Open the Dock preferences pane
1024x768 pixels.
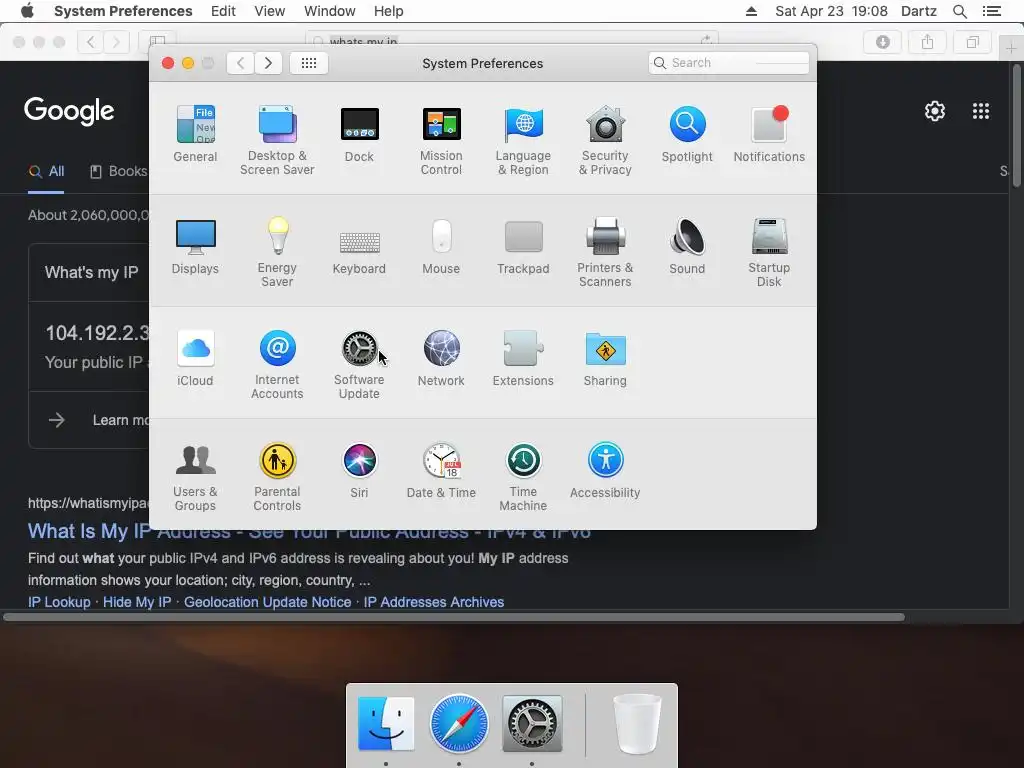[x=359, y=134]
